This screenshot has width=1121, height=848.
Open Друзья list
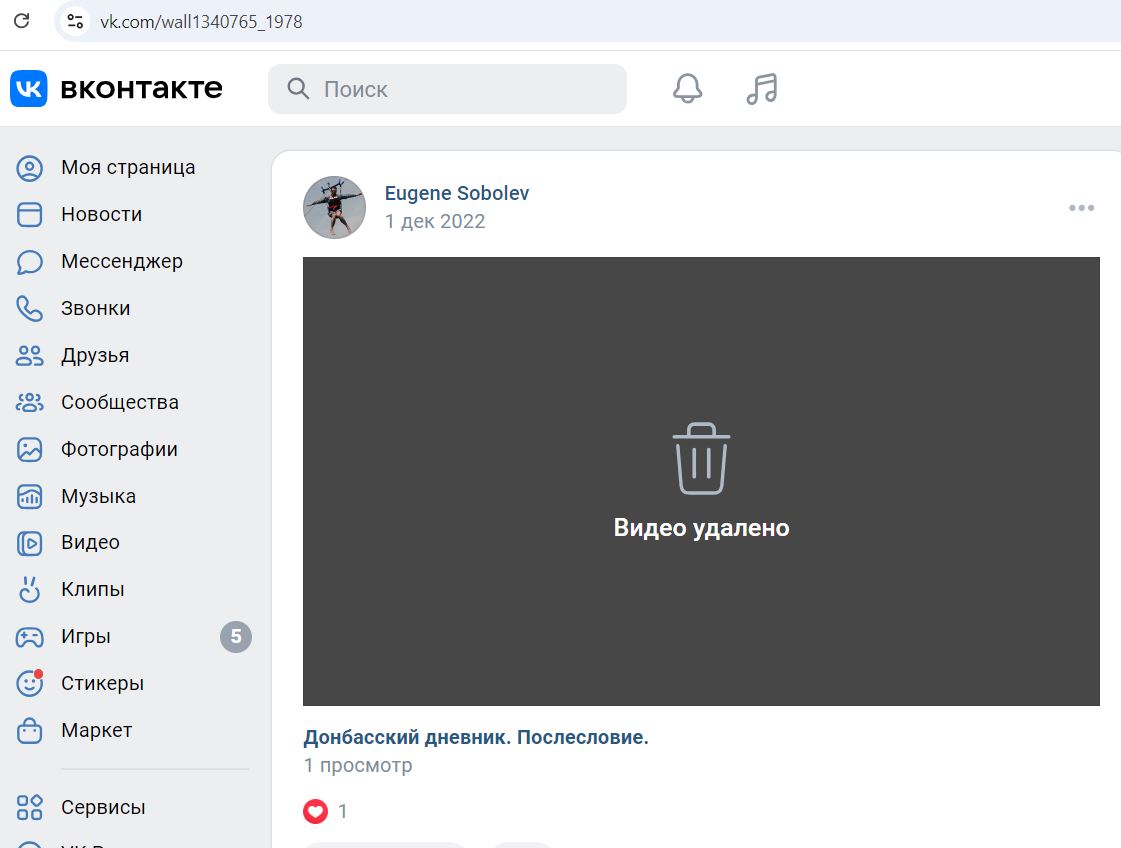tap(95, 355)
